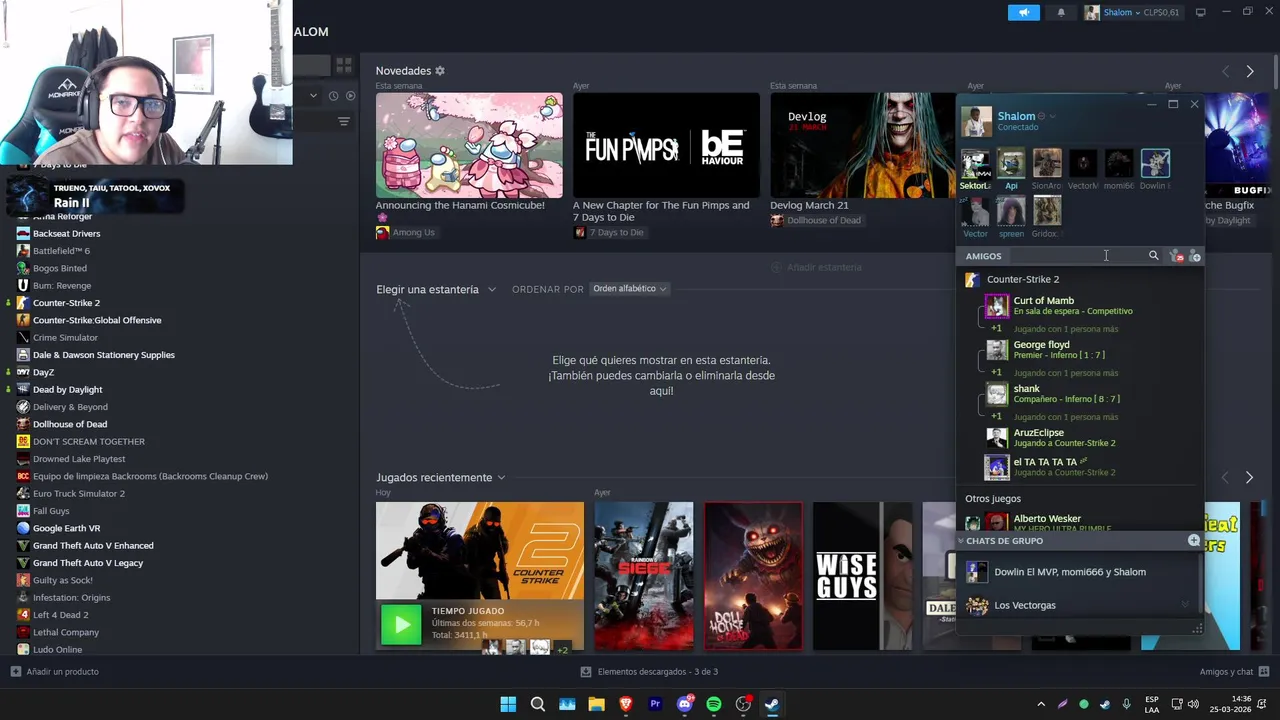Open Devlog March 21 news thumbnail
This screenshot has width=1280, height=720.
tap(862, 145)
